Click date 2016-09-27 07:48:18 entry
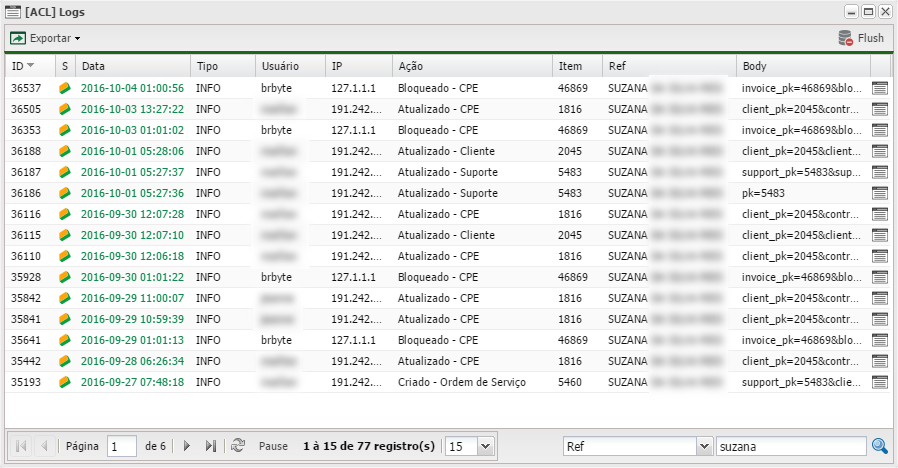The width and height of the screenshot is (898, 468). click(x=131, y=382)
